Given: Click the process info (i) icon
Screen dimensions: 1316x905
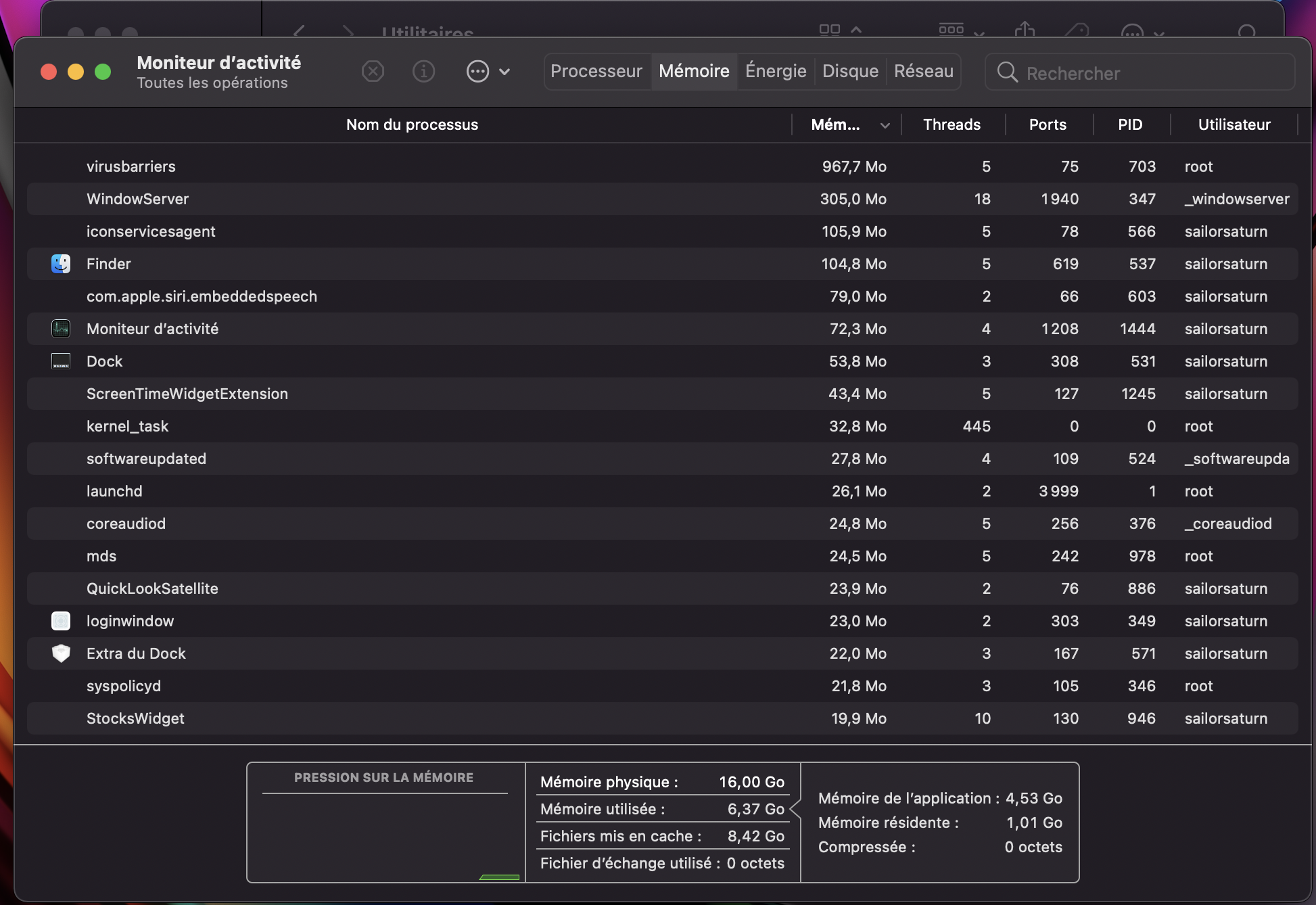Looking at the screenshot, I should click(x=423, y=71).
